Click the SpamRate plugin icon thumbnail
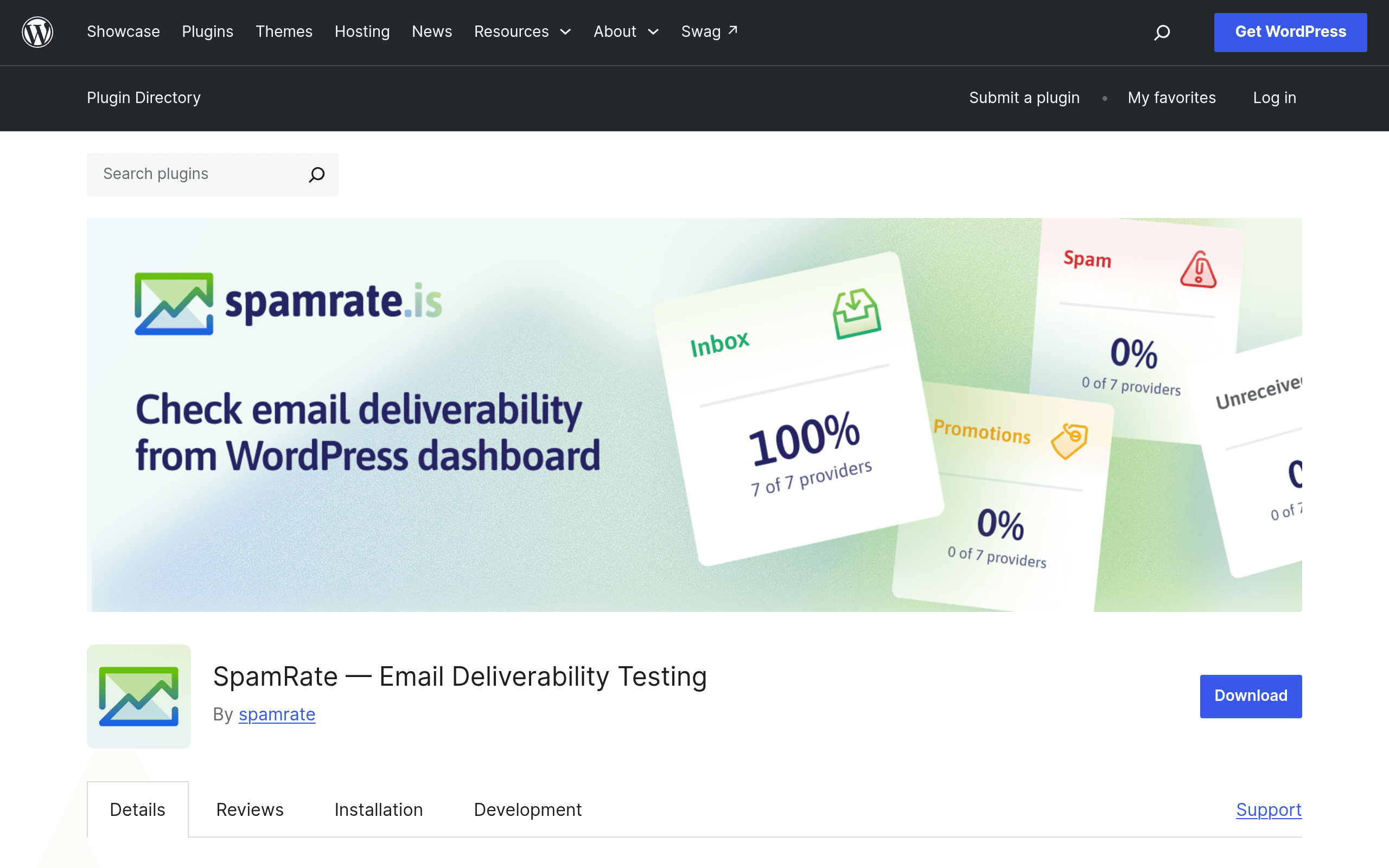The image size is (1389, 868). coord(139,696)
